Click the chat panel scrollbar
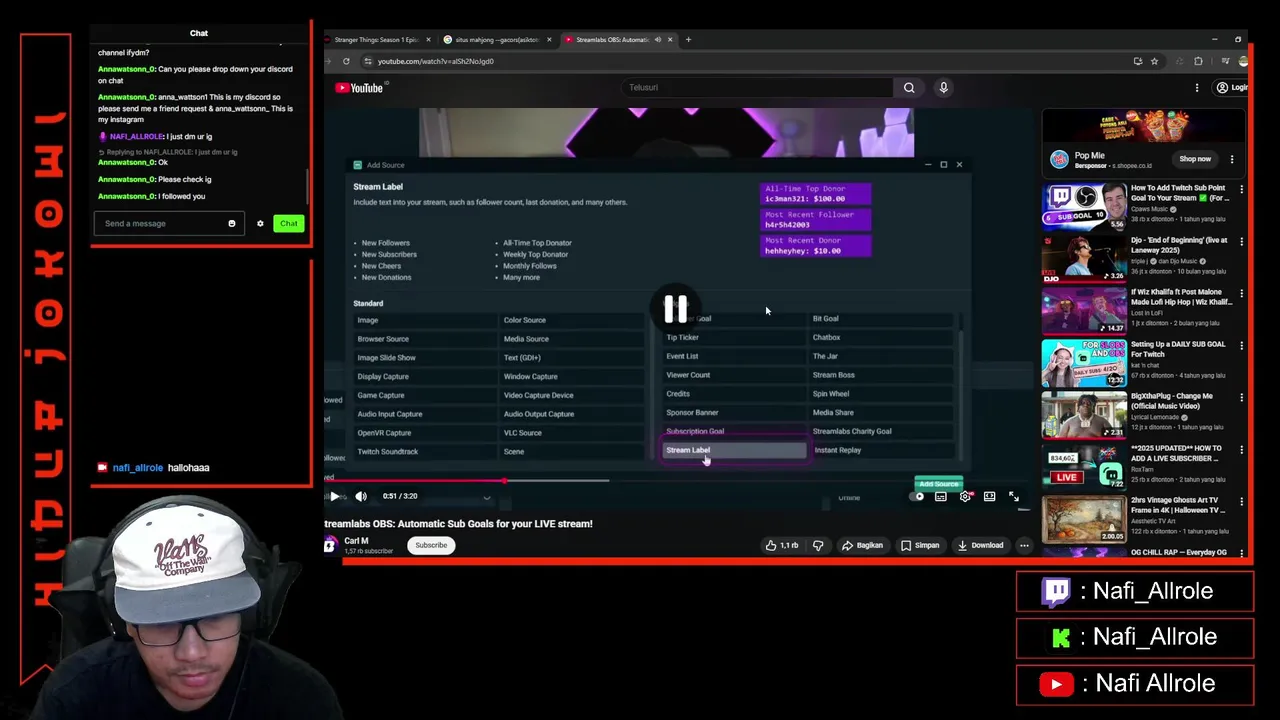The width and height of the screenshot is (1280, 720). (x=306, y=185)
